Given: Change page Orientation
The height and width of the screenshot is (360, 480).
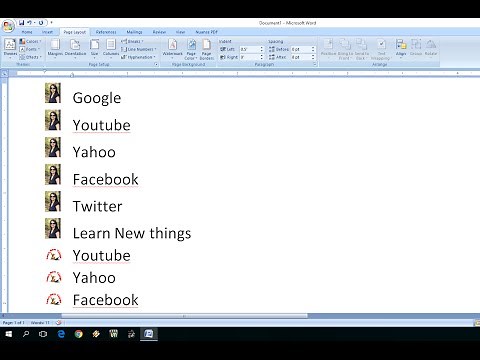Looking at the screenshot, I should tap(75, 48).
